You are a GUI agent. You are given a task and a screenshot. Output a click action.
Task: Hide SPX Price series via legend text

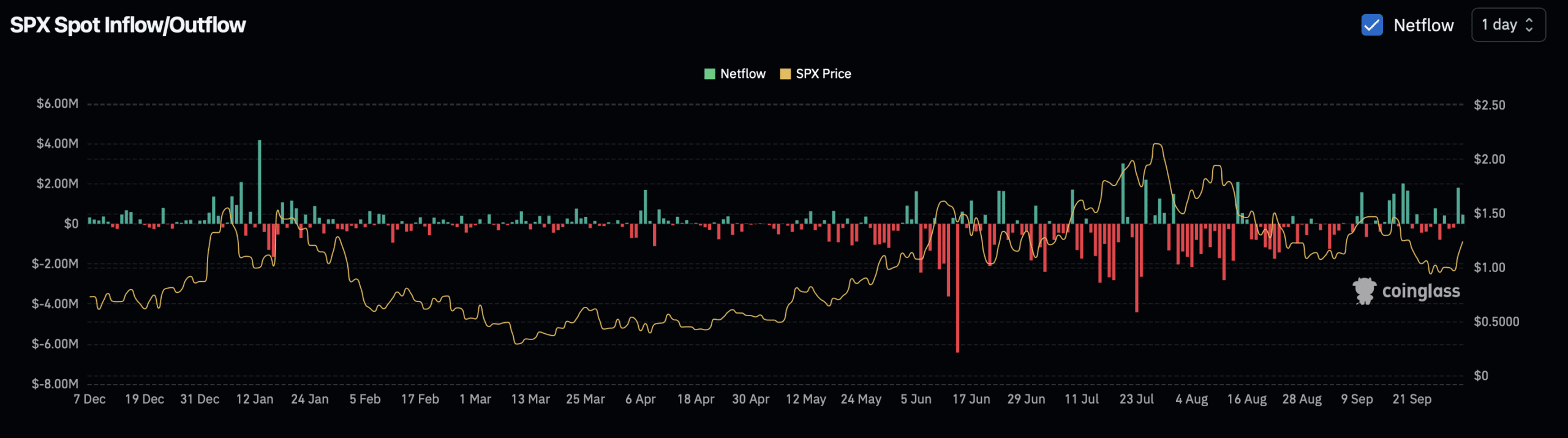point(823,74)
